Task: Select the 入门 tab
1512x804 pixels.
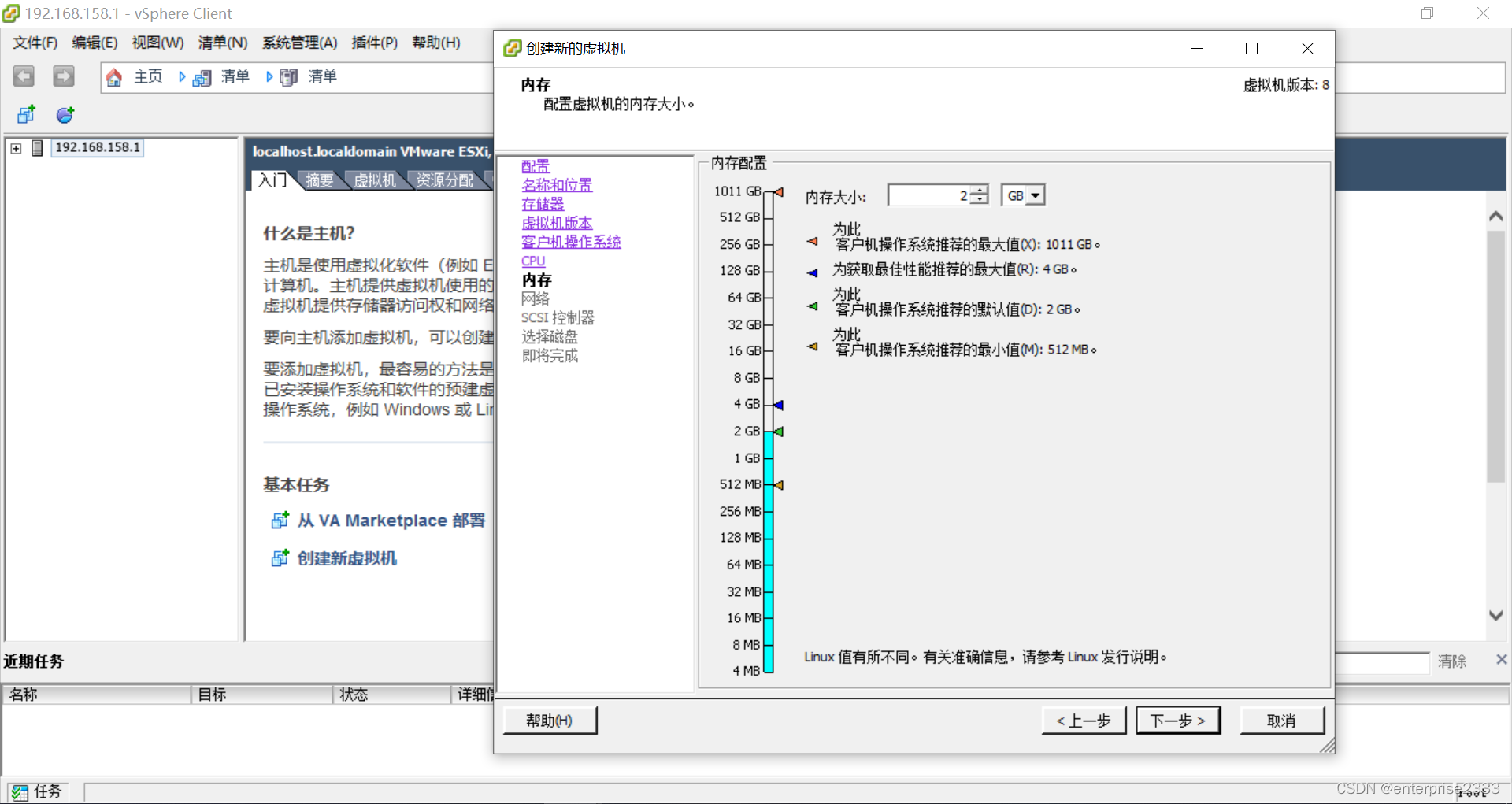Action: point(272,180)
